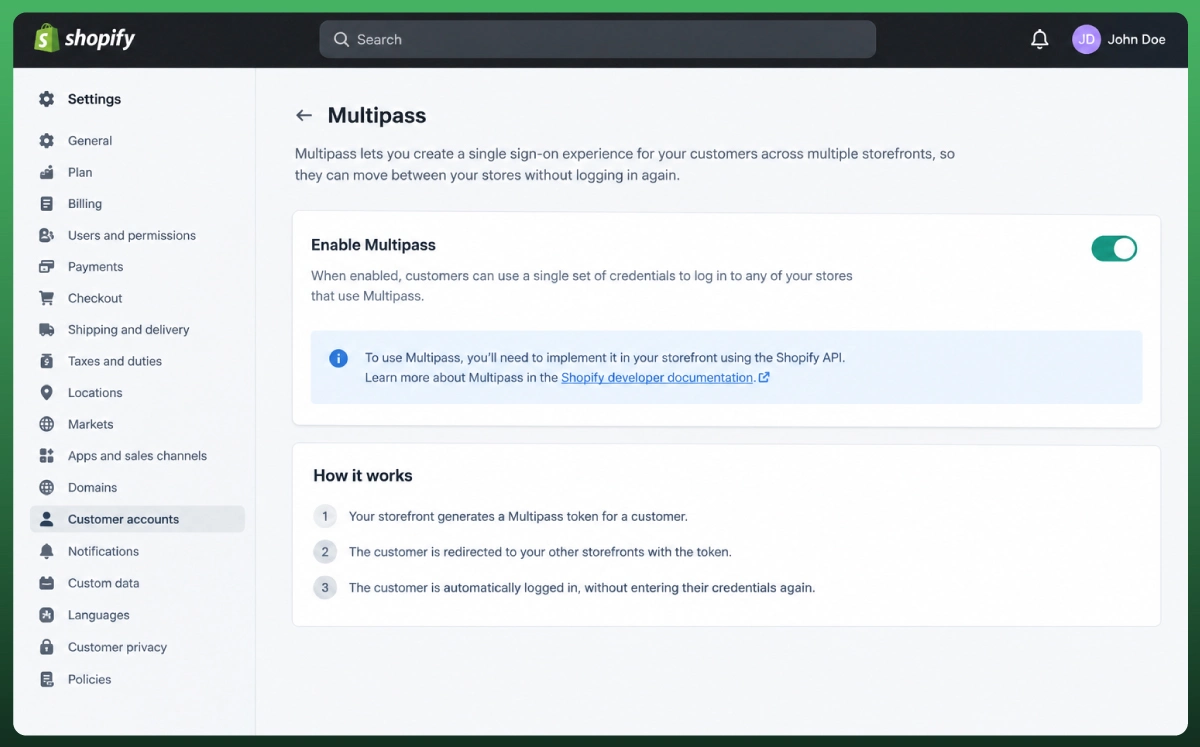The image size is (1200, 747).
Task: Click the Settings heading text
Action: click(94, 99)
